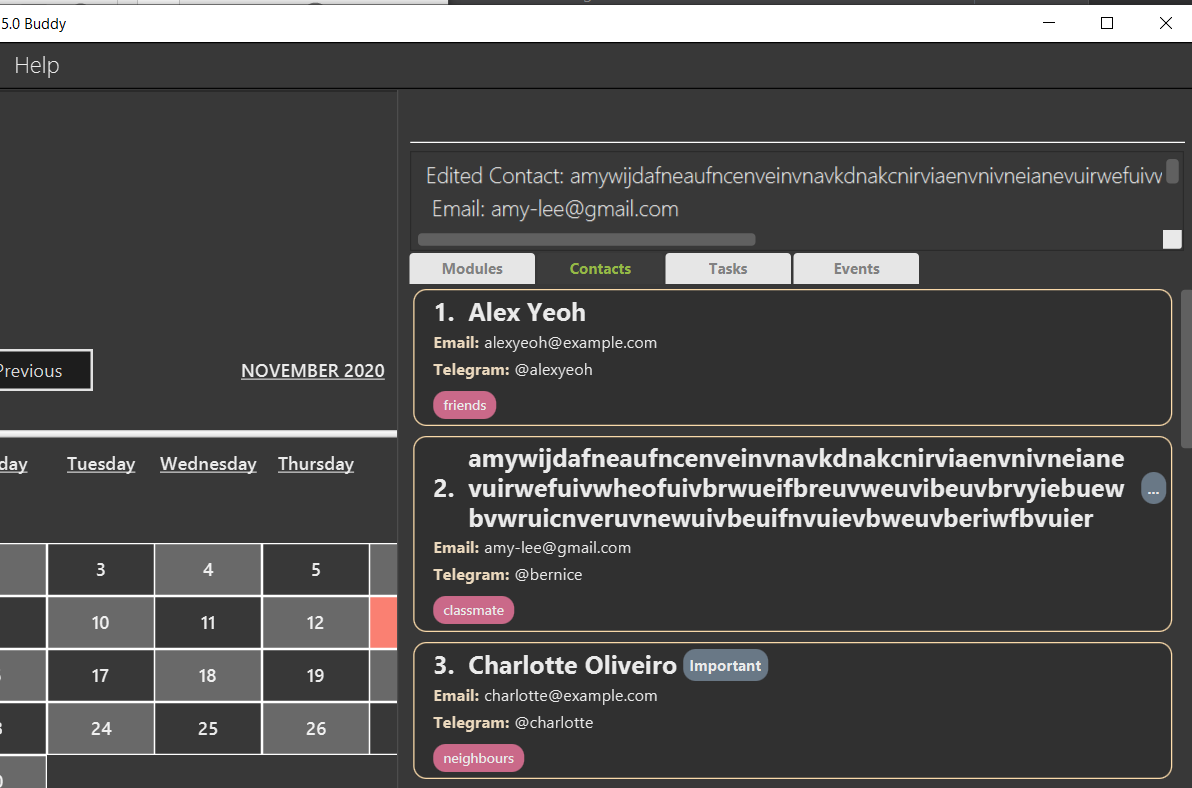This screenshot has width=1192, height=788.
Task: Click Telegram handle @charlotte
Action: (553, 723)
